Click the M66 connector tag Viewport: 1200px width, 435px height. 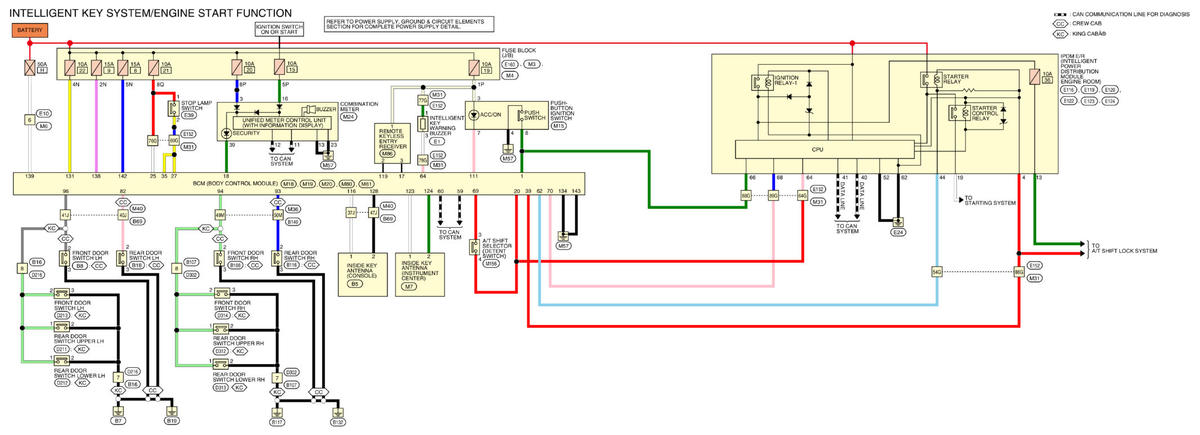[387, 154]
